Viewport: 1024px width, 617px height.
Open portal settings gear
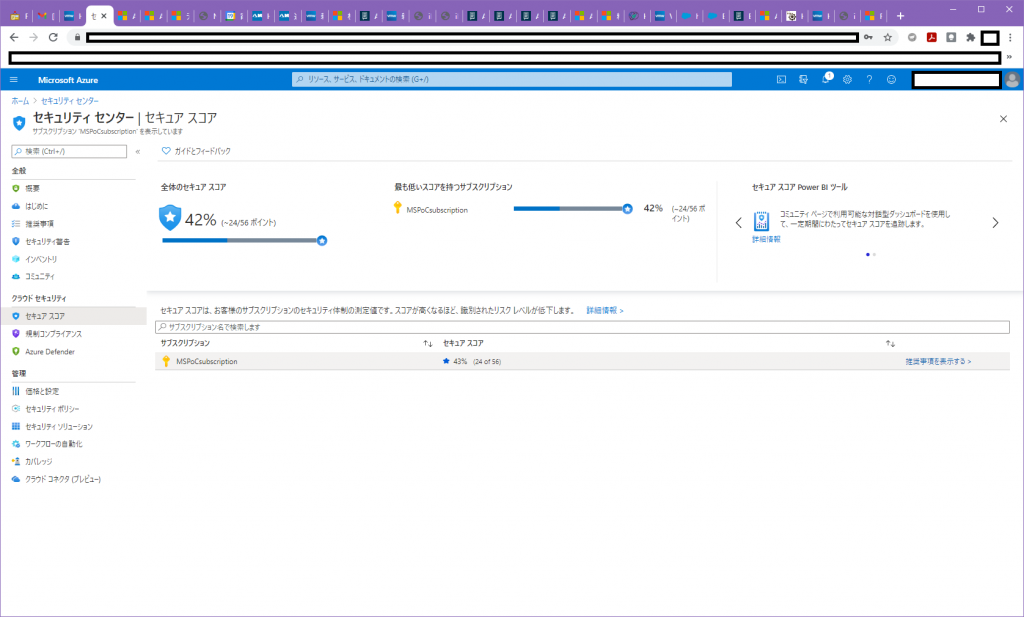coord(847,80)
